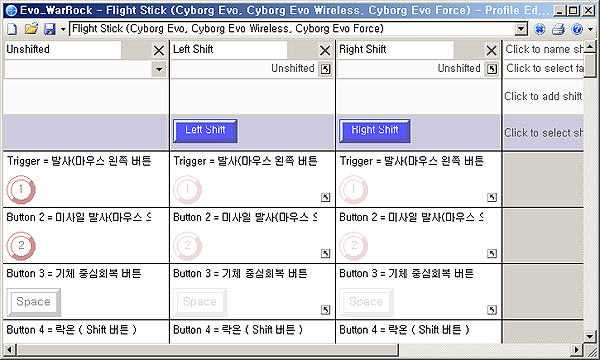Remove the Left Shift state using its X
600x360 pixels.
(x=325, y=50)
